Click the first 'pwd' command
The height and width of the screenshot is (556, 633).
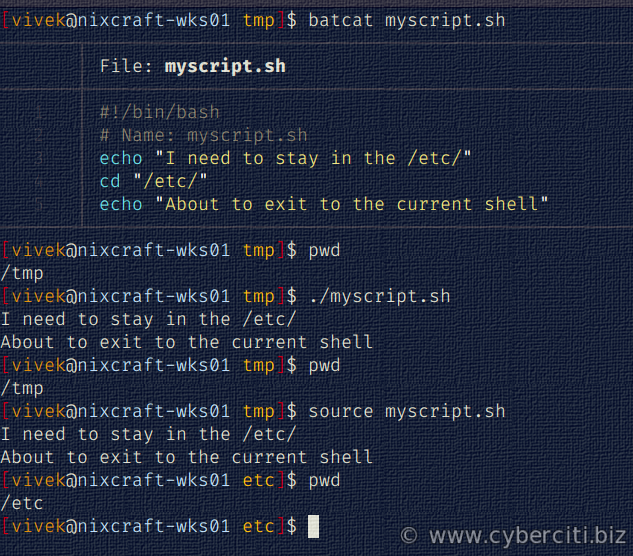pyautogui.click(x=324, y=251)
